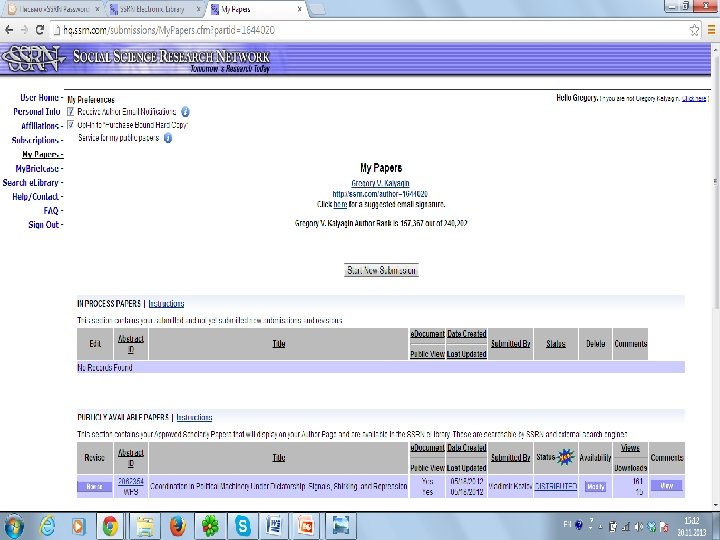Screen dimensions: 720x540
Task: Open Subscriptions in sidebar
Action: pyautogui.click(x=37, y=140)
